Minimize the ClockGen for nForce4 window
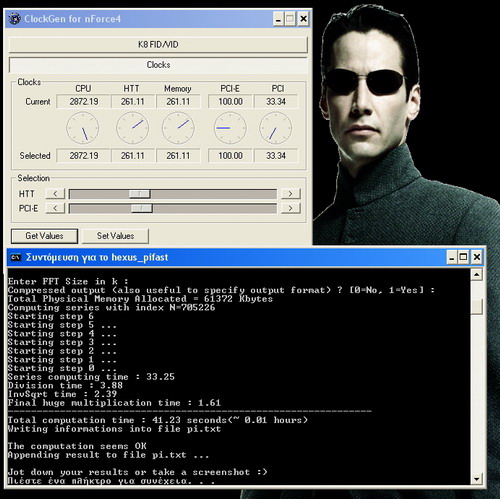 [278, 19]
